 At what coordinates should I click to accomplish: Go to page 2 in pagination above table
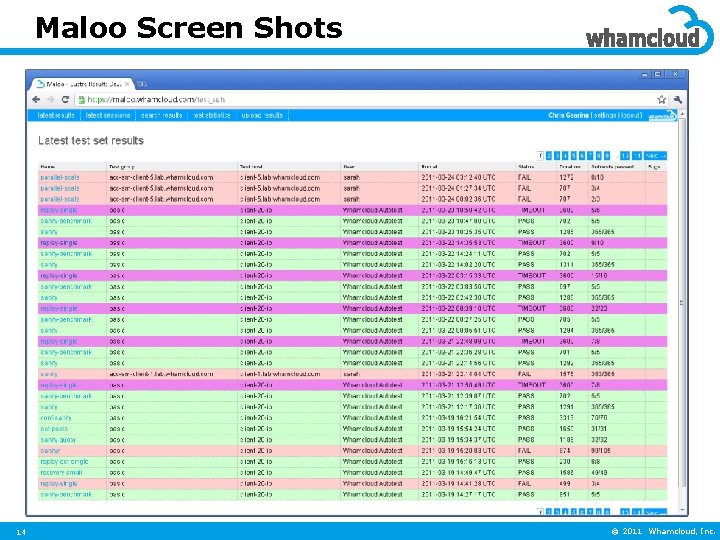[x=549, y=156]
